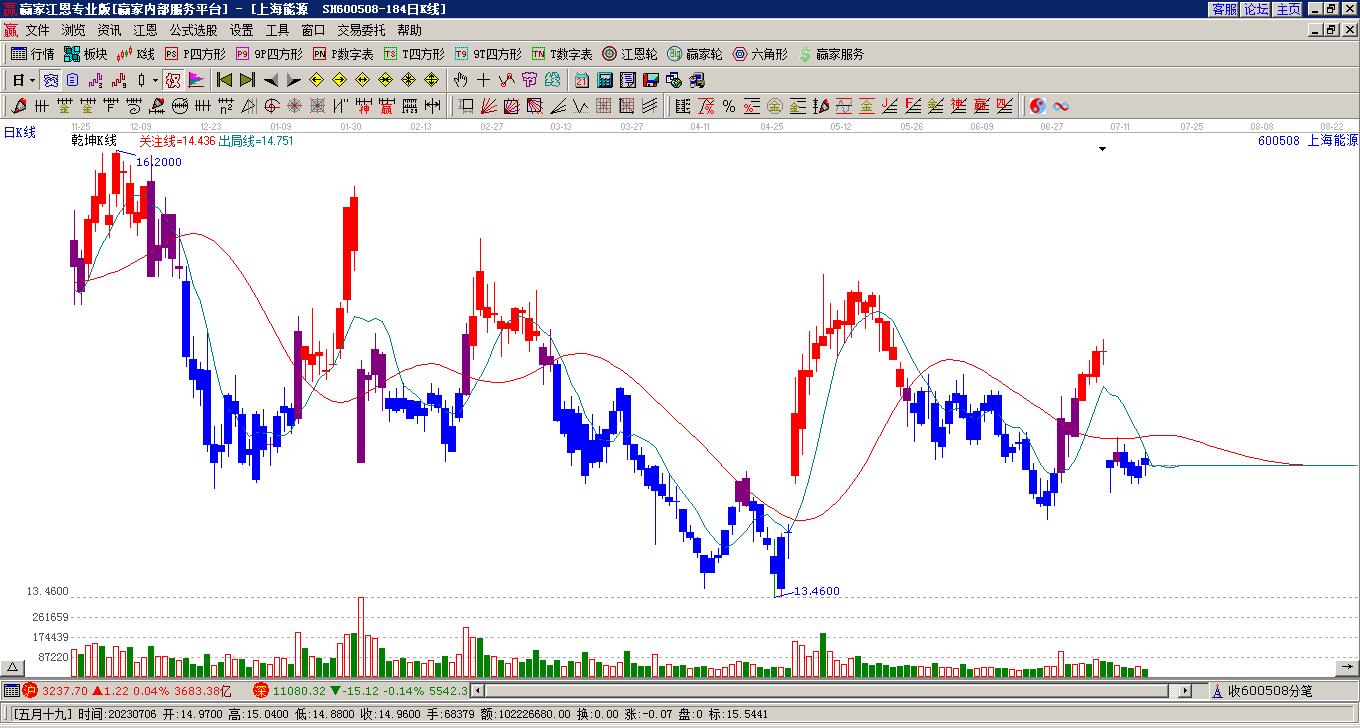
Task: Expand the candlestick style dropdown arrow
Action: 155,80
